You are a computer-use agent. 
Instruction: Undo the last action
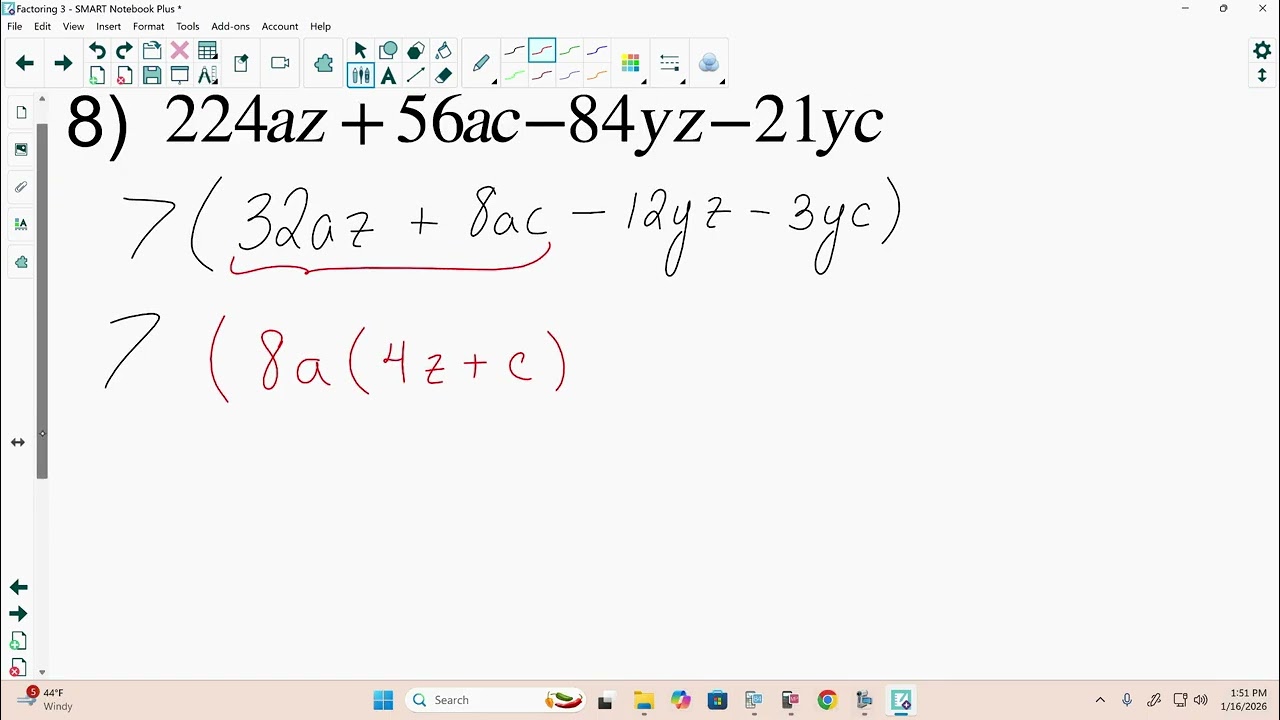tap(97, 51)
